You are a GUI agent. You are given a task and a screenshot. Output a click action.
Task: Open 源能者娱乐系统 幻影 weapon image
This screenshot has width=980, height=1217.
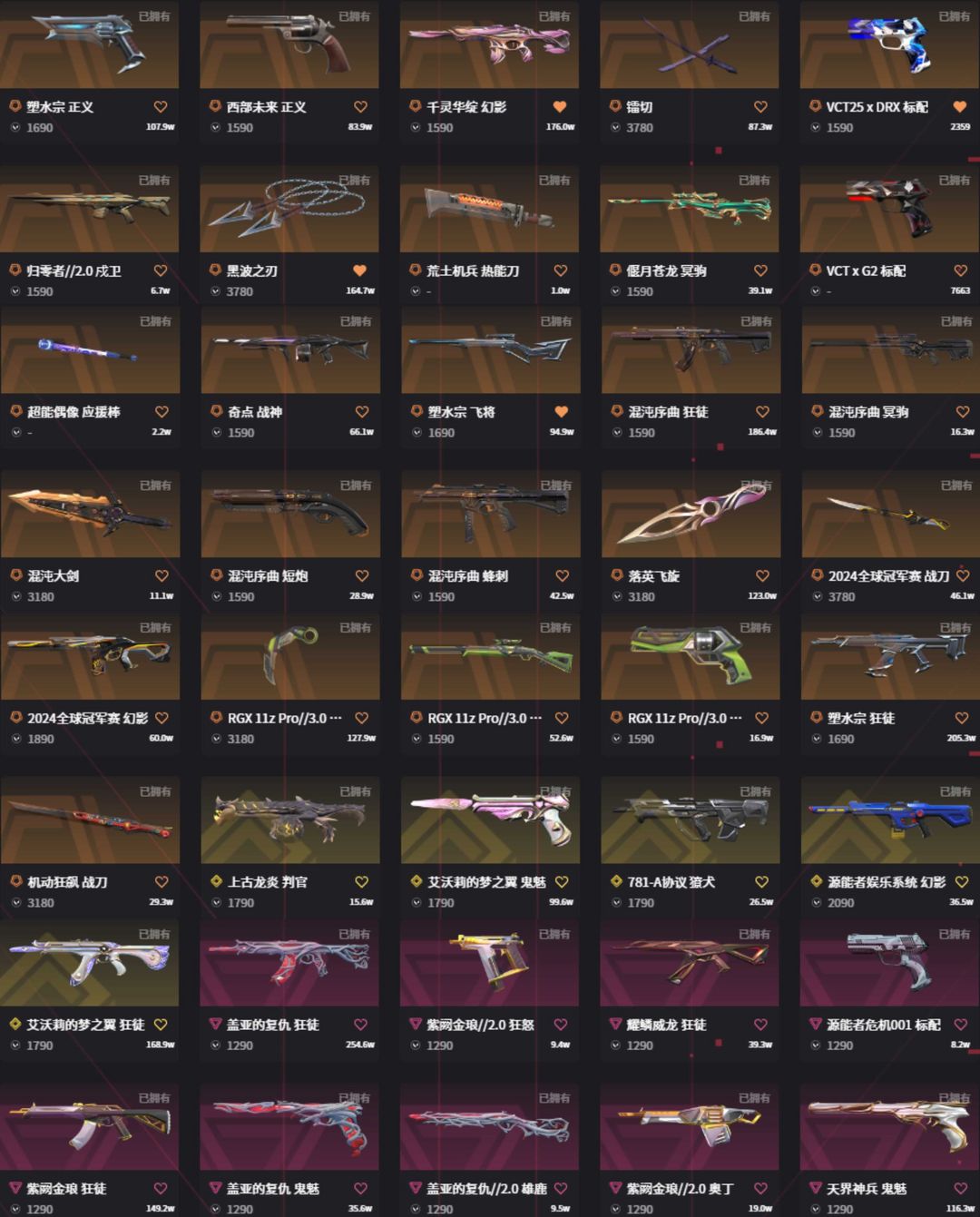click(x=890, y=820)
